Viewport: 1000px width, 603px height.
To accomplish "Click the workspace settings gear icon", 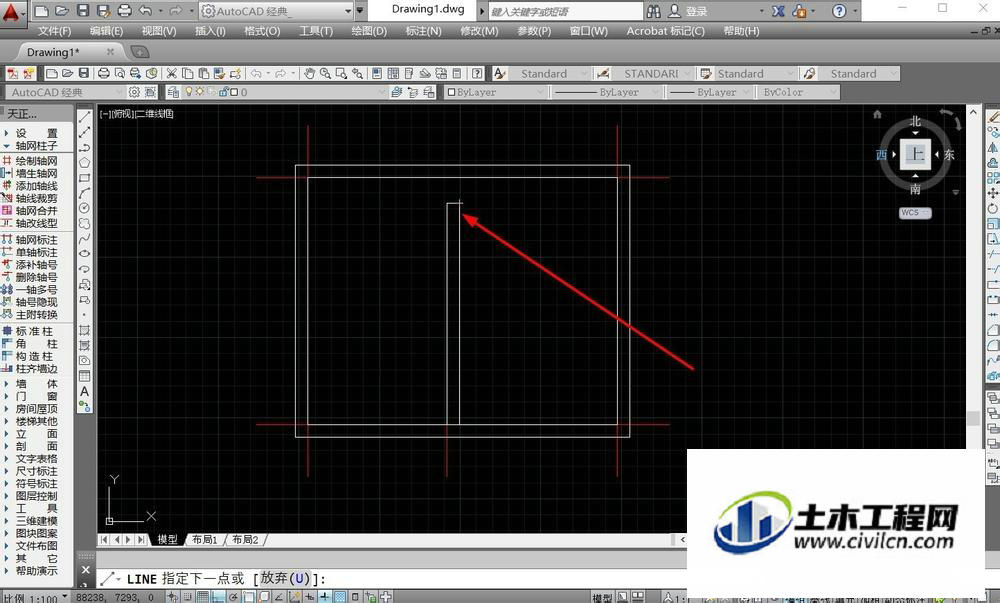I will point(134,92).
